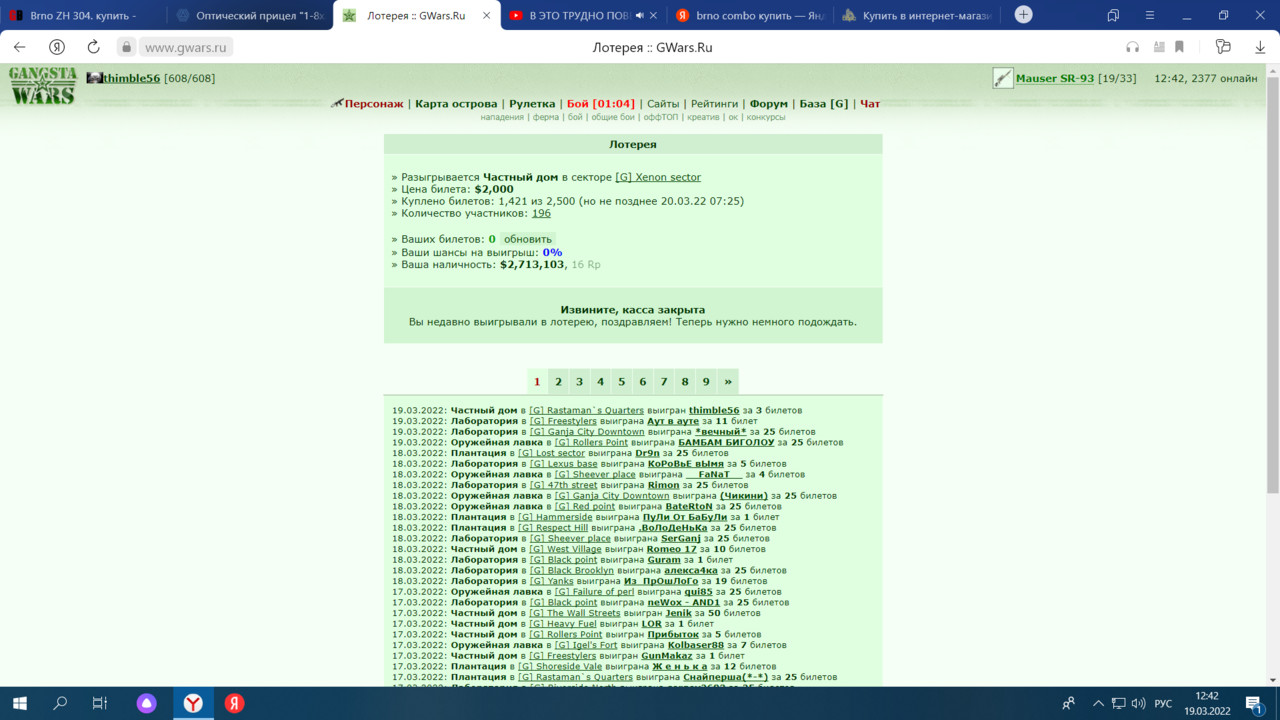Image resolution: width=1280 pixels, height=720 pixels.
Task: Mute the YouTube tab audio icon
Action: pyautogui.click(x=639, y=15)
